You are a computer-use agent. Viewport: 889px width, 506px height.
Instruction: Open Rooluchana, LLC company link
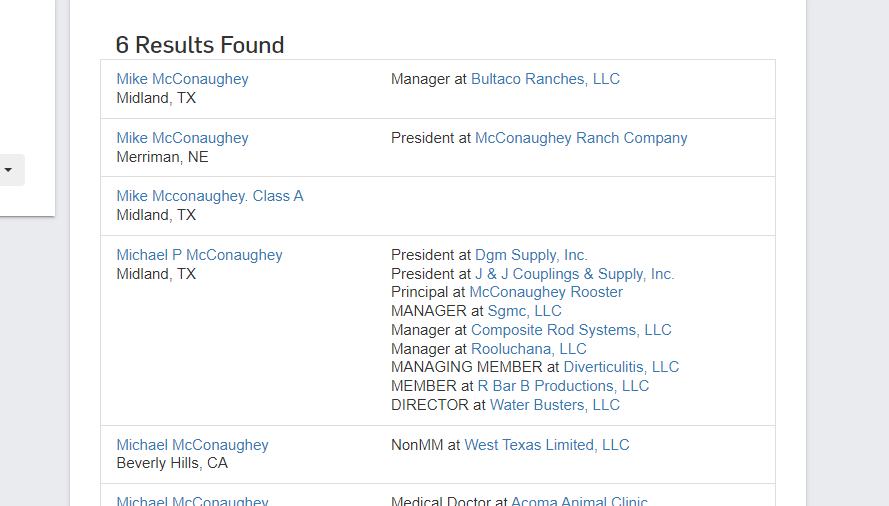tap(528, 348)
